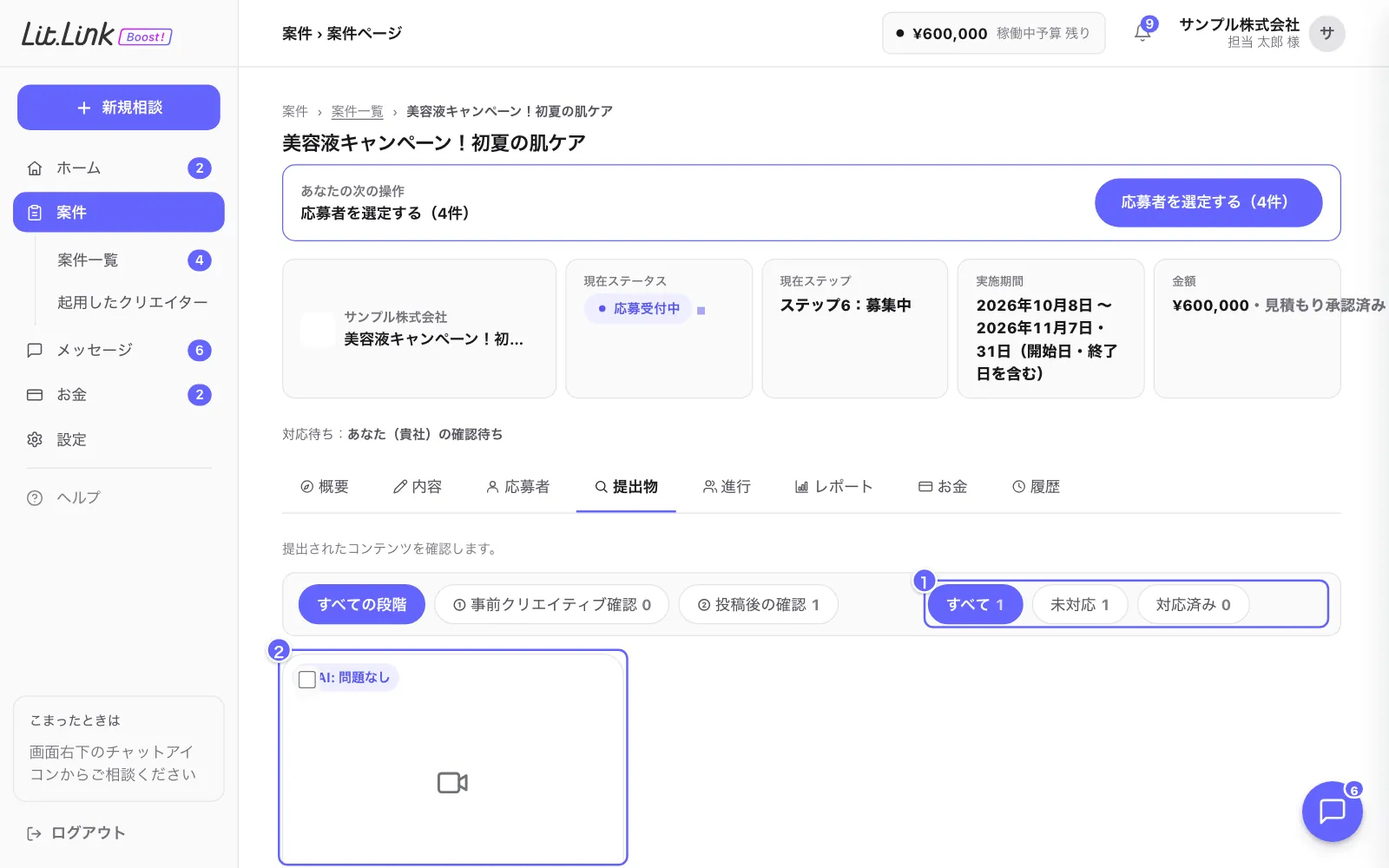Click the ログアウト exit icon
The image size is (1389, 868).
point(35,833)
